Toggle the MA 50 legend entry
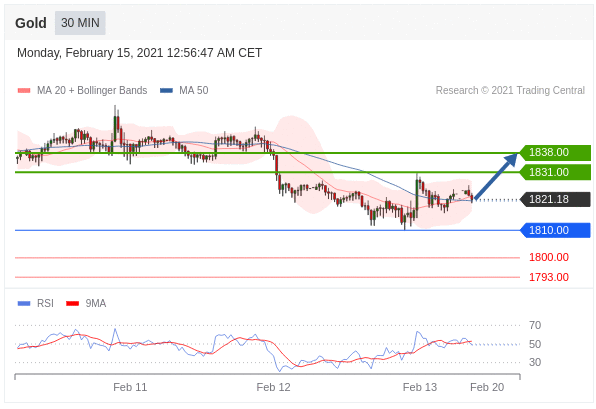 click(x=184, y=90)
